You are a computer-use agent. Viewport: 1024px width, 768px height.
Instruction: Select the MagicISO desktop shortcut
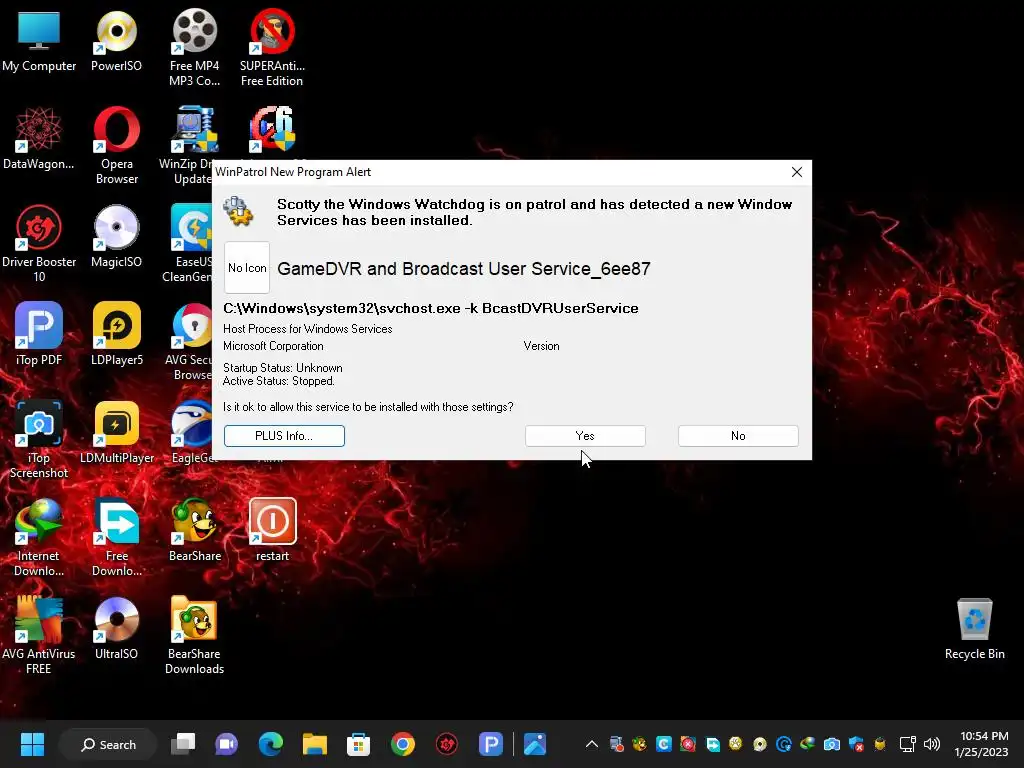(x=116, y=236)
